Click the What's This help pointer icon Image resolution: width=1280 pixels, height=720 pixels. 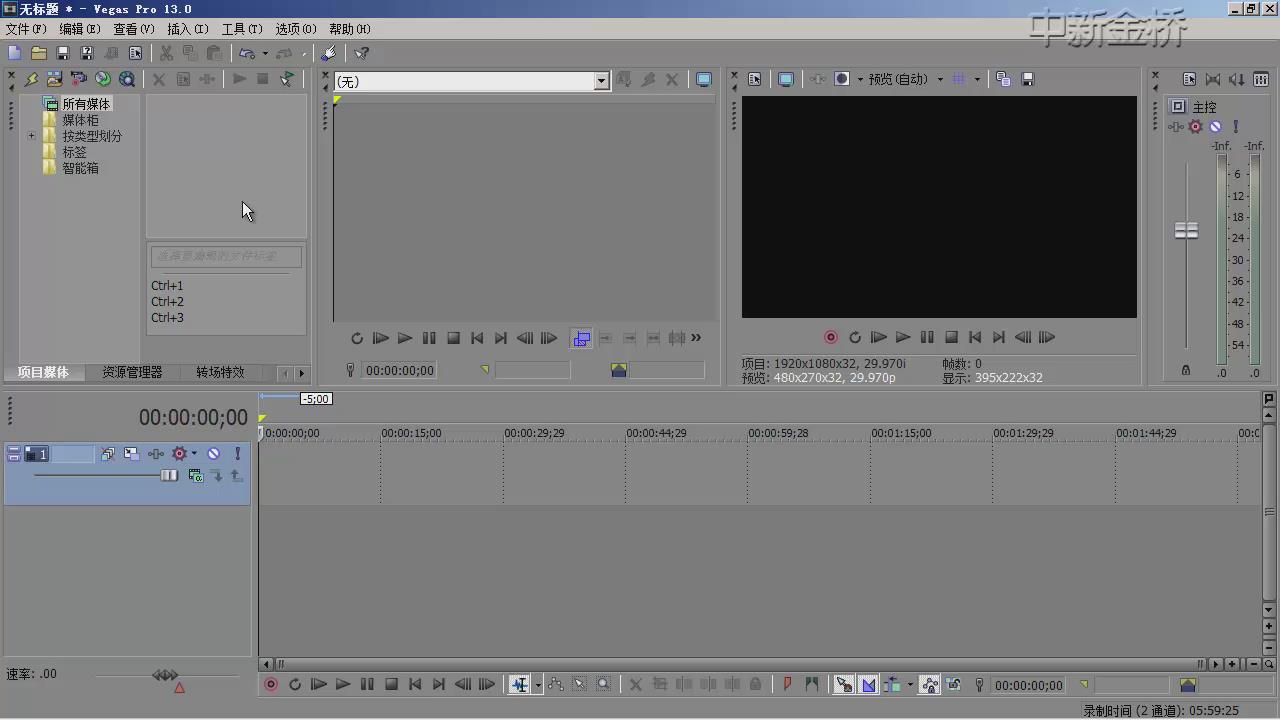pos(362,53)
